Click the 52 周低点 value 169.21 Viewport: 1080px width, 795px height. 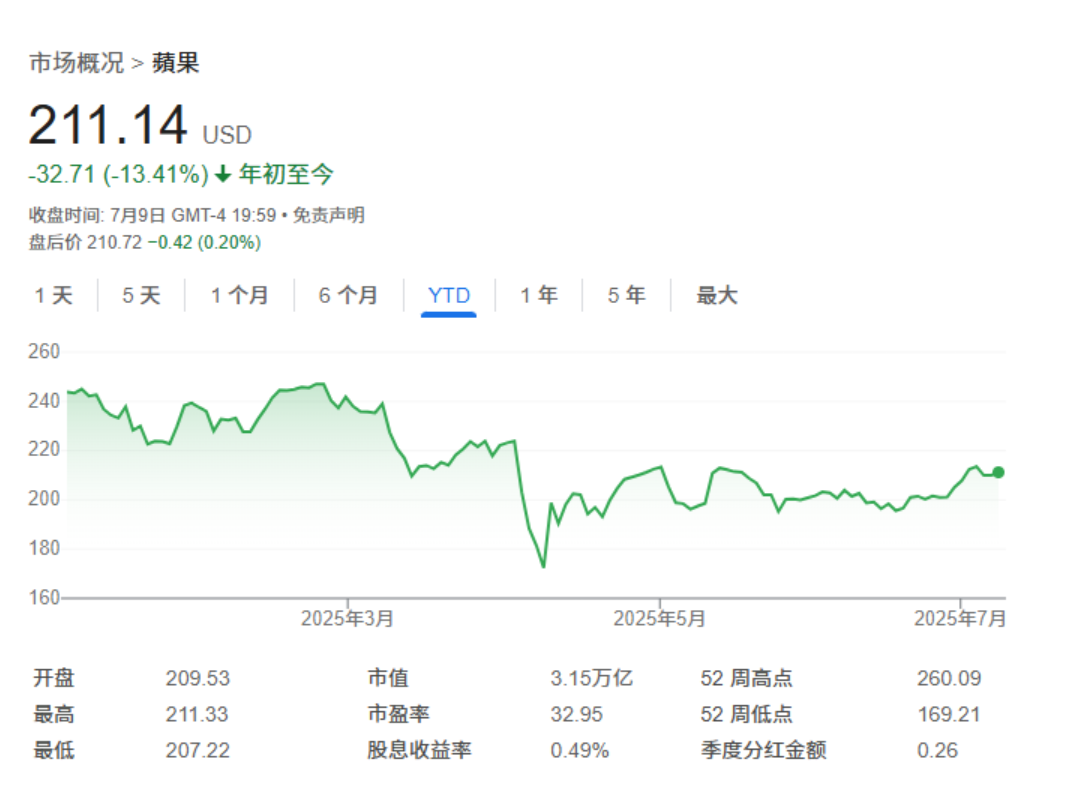point(948,714)
